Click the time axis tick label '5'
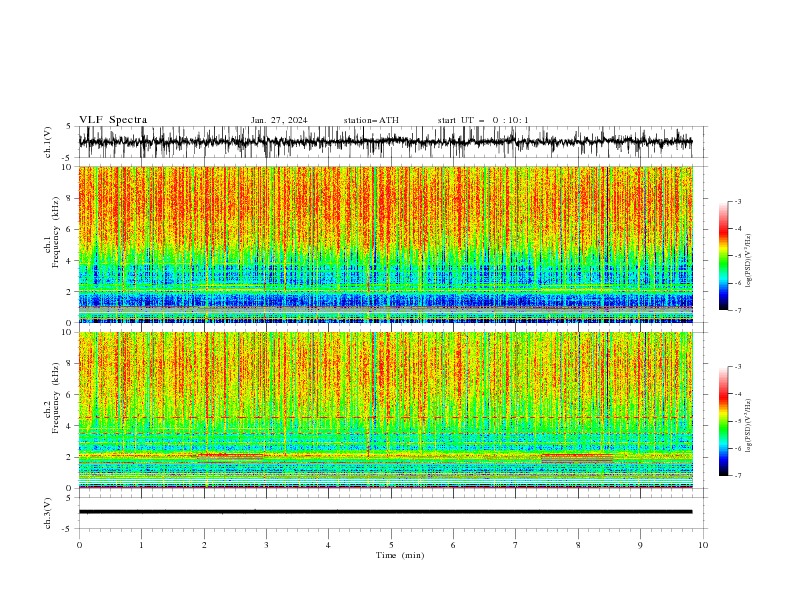The height and width of the screenshot is (612, 792). [391, 545]
